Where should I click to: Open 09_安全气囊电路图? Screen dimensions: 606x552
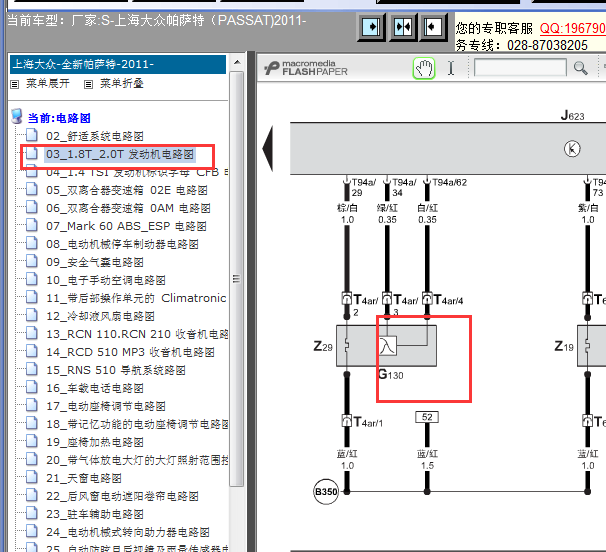[95, 262]
